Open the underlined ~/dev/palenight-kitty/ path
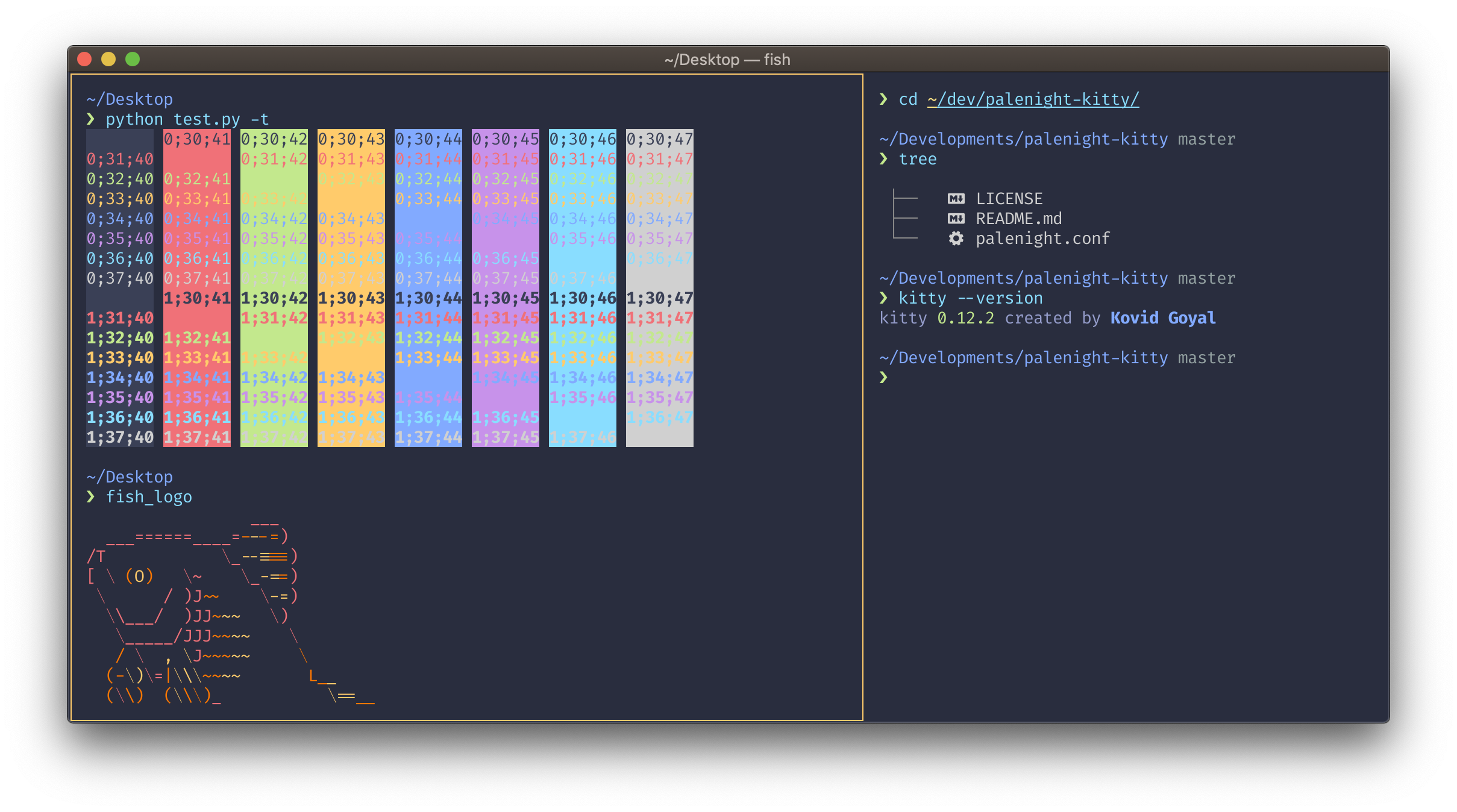Viewport: 1457px width, 812px height. (1033, 99)
